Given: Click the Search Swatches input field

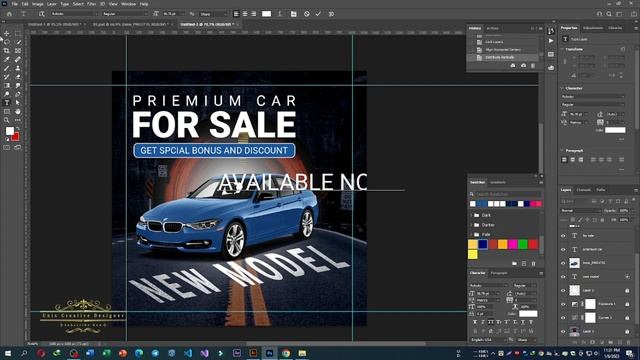Looking at the screenshot, I should click(505, 194).
